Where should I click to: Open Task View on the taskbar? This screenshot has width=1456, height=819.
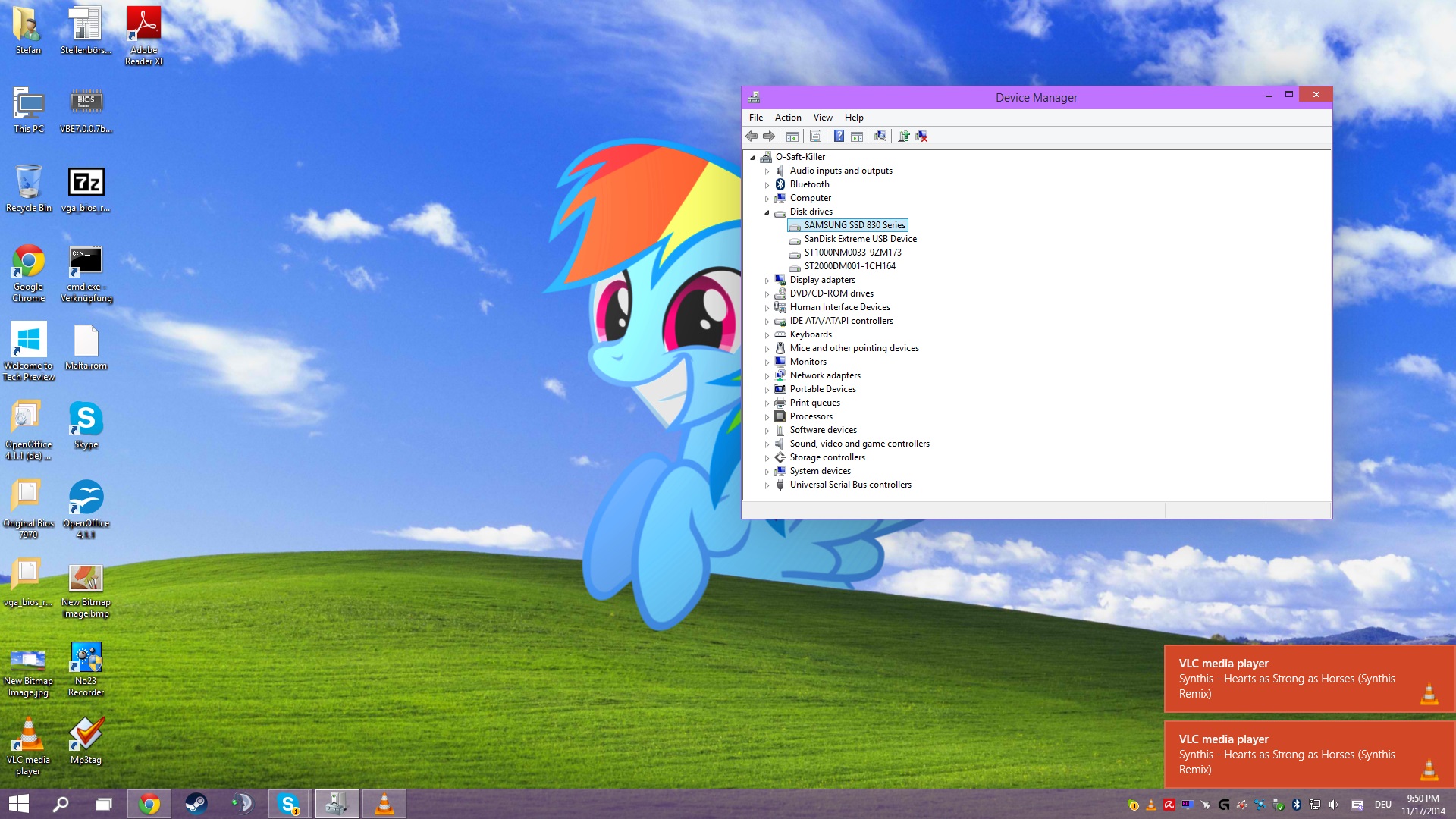(x=104, y=804)
